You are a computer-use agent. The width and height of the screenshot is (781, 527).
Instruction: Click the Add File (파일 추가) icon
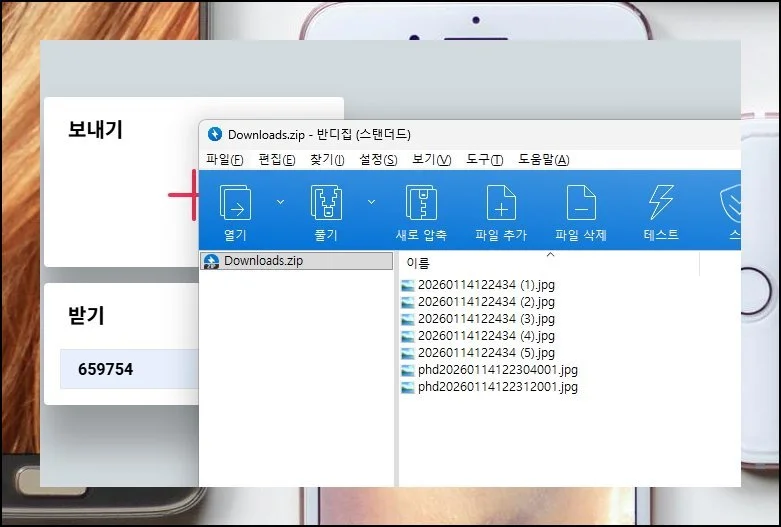tap(500, 204)
